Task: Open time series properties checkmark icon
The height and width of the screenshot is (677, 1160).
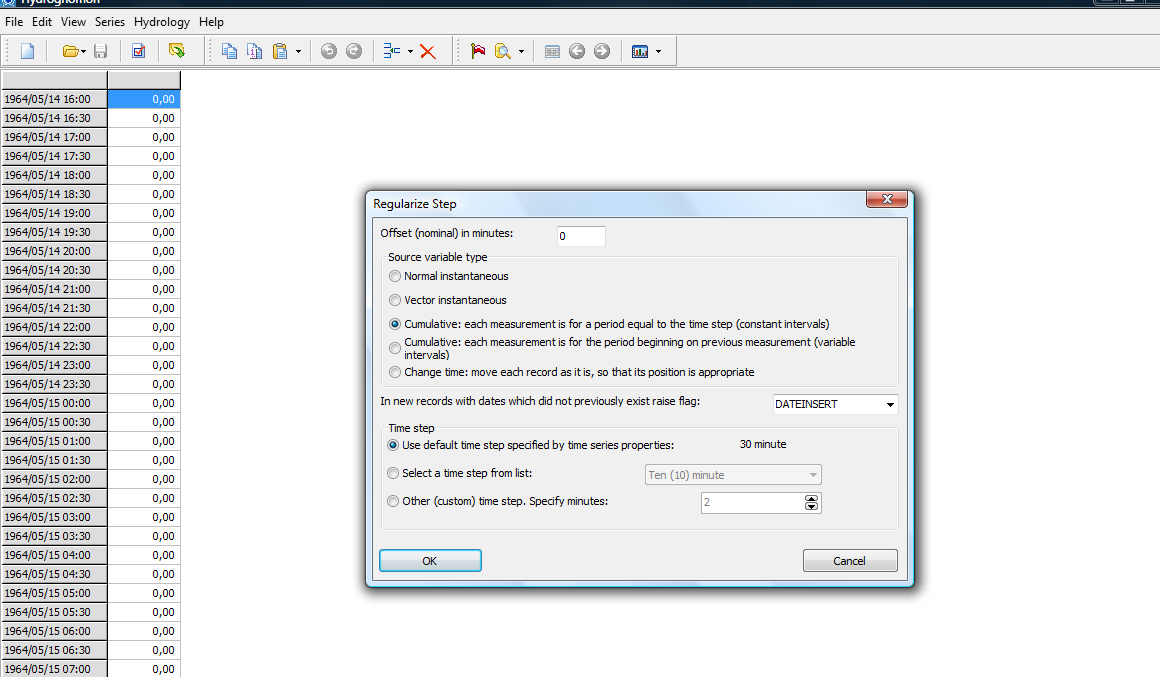Action: coord(138,51)
